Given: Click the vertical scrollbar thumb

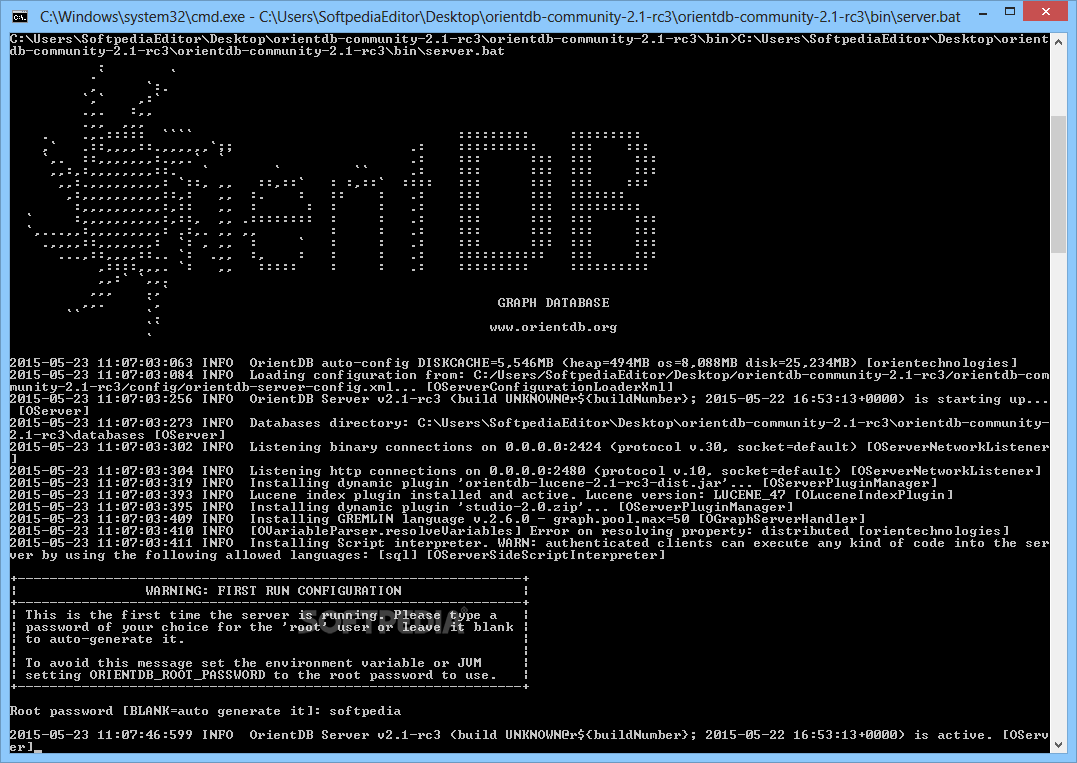Looking at the screenshot, I should [x=1058, y=185].
